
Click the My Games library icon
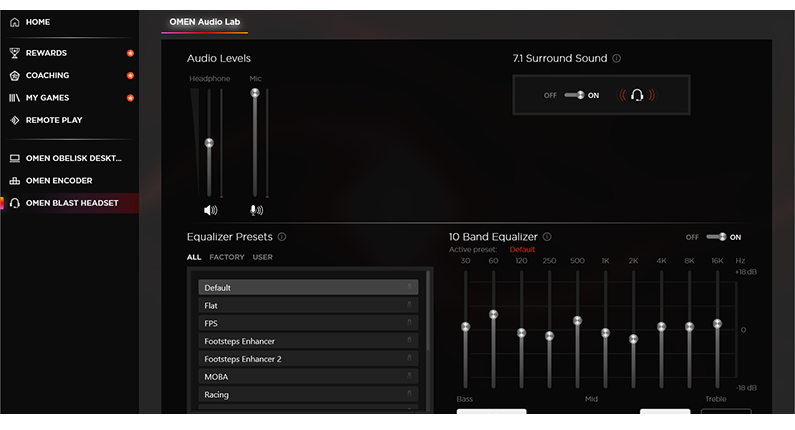coord(15,98)
